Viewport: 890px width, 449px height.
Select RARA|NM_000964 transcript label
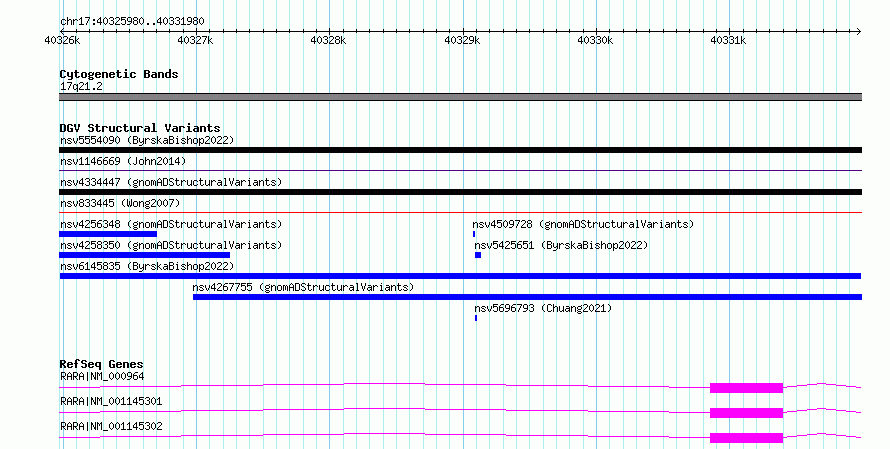102,376
